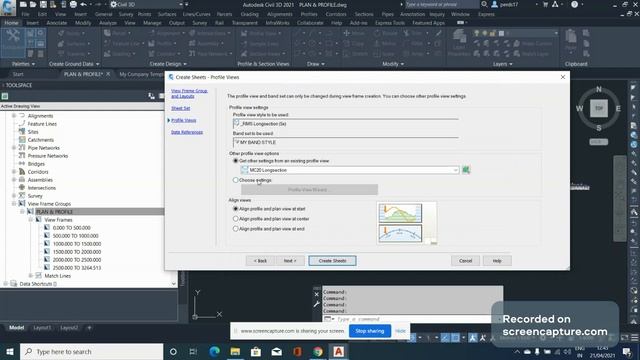Click the Corridors collection icon in Toolspace
640x360 pixels.
(x=22, y=172)
